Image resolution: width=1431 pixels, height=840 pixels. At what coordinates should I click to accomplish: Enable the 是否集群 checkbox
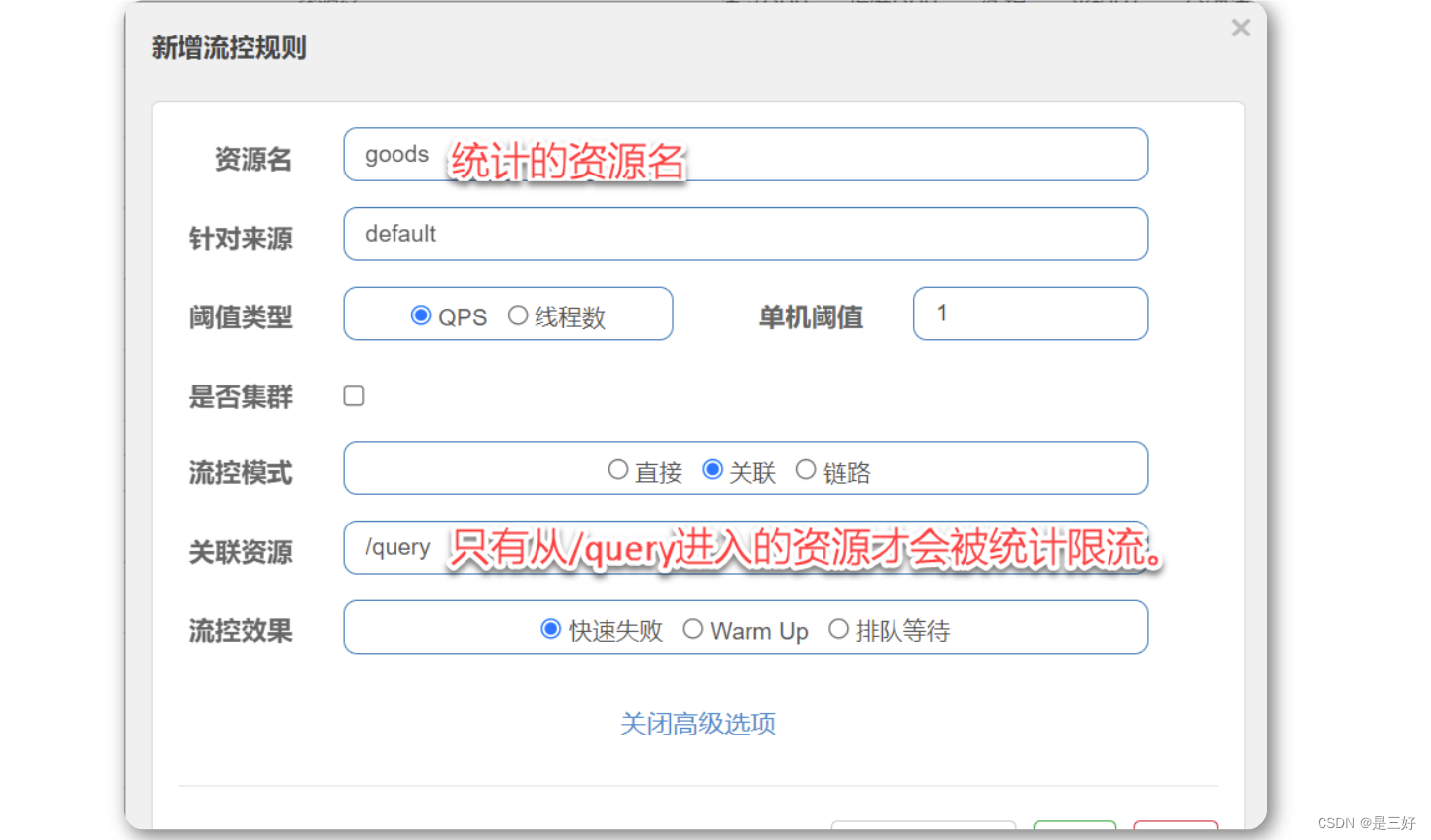click(354, 396)
